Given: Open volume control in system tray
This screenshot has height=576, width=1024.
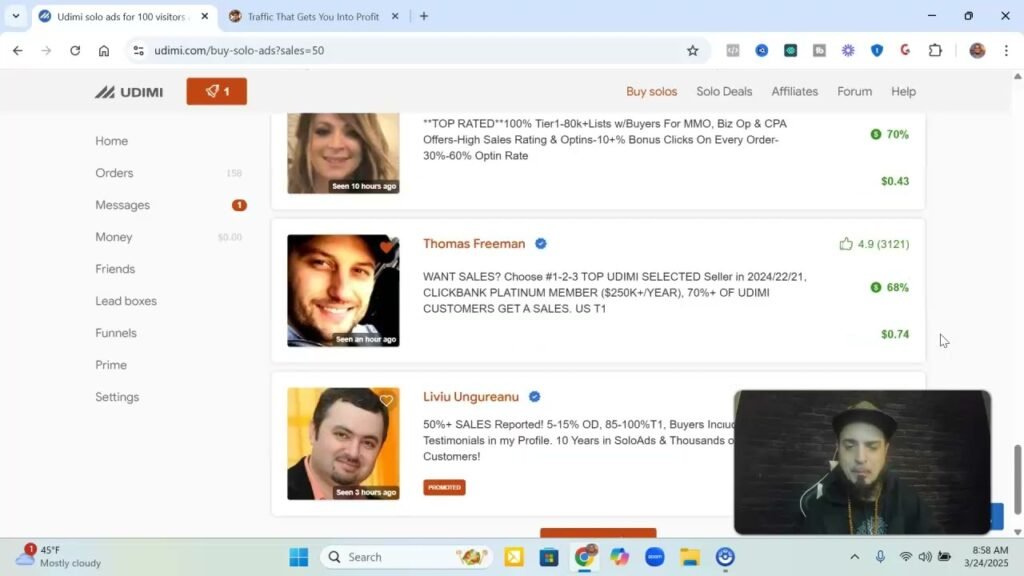Looking at the screenshot, I should pos(925,557).
